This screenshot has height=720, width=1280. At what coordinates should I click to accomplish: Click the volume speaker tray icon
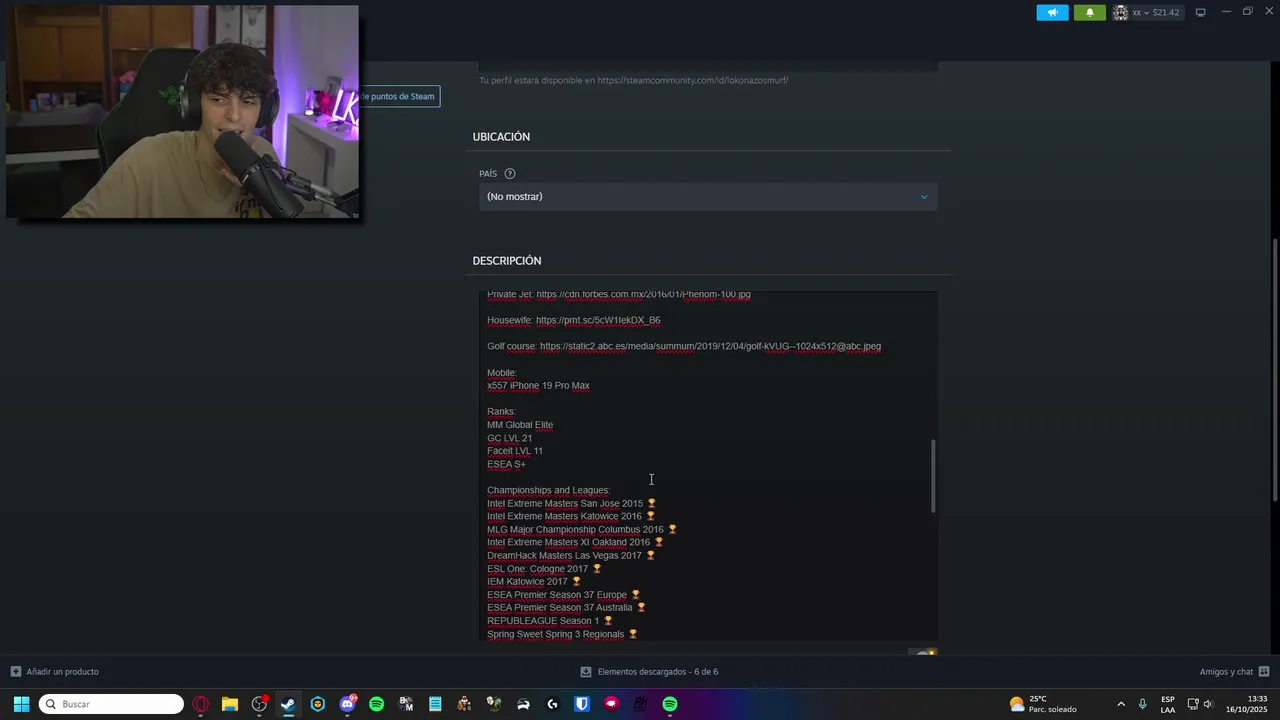(1208, 704)
